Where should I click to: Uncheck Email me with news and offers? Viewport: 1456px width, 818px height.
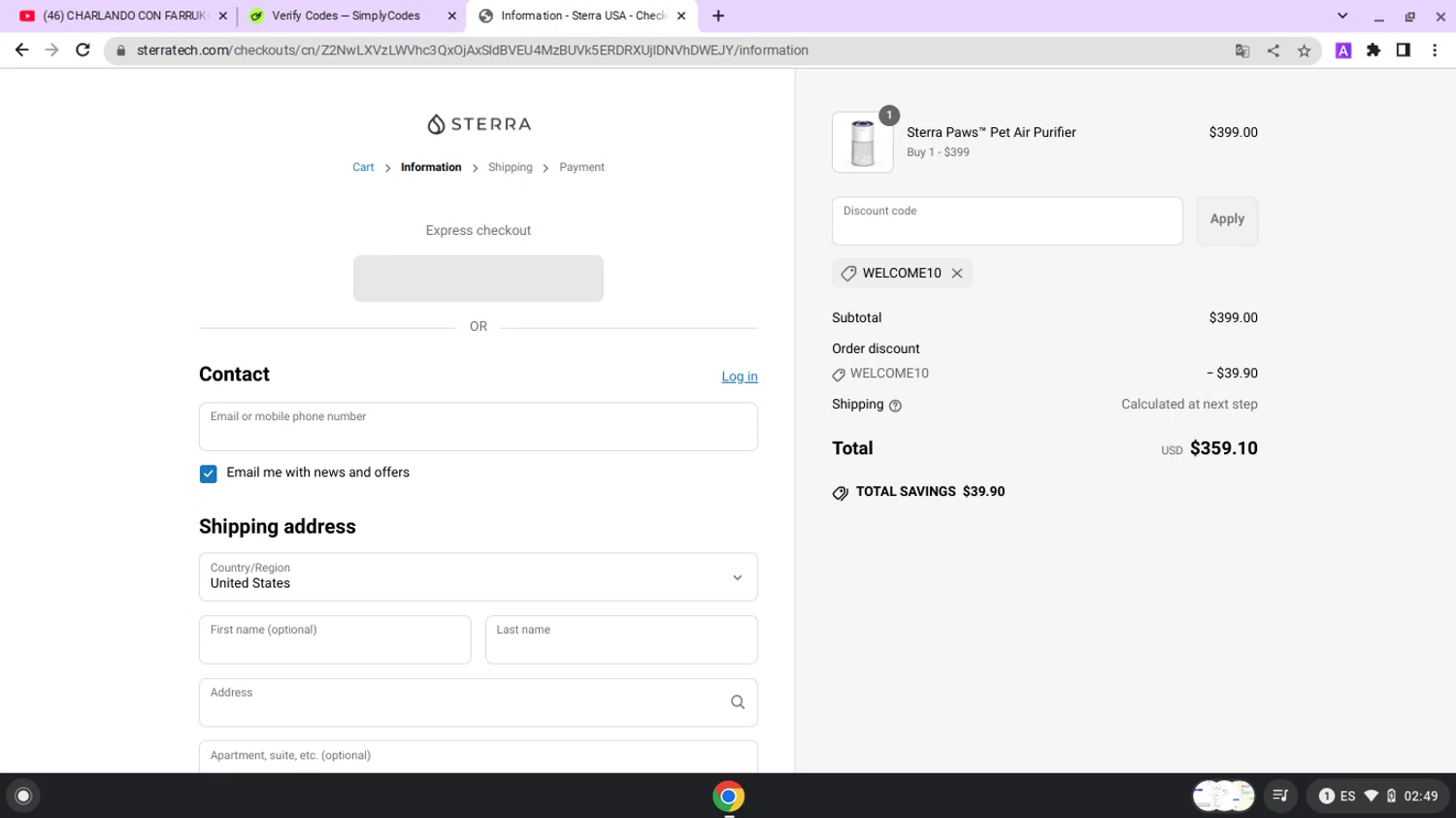pyautogui.click(x=208, y=474)
